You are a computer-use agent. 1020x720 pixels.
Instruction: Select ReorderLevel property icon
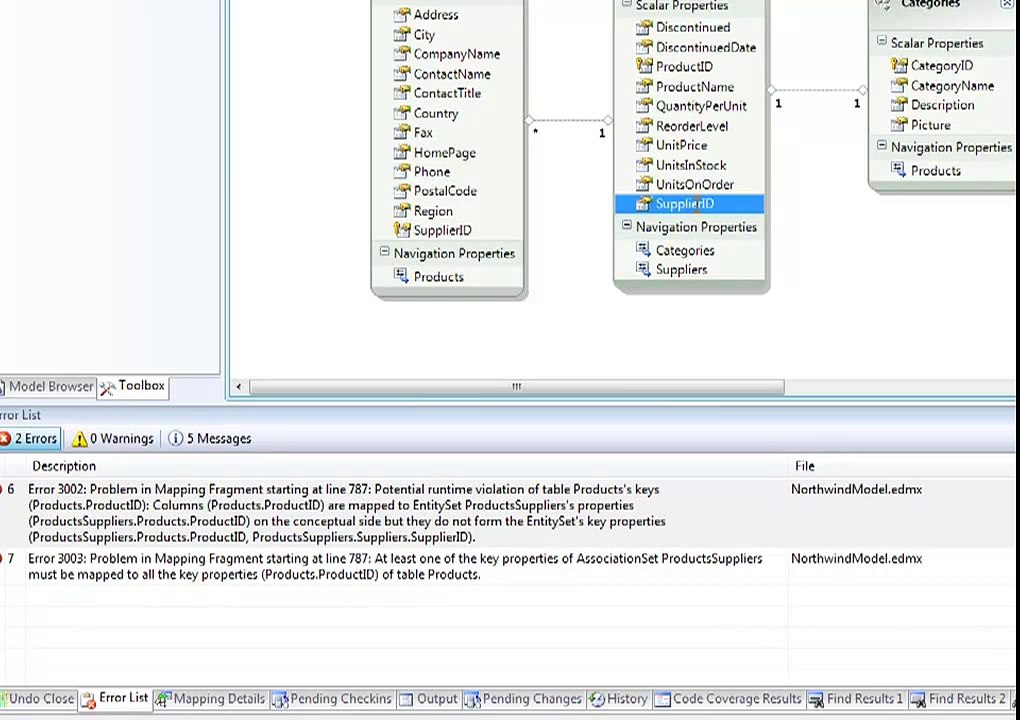click(x=644, y=126)
